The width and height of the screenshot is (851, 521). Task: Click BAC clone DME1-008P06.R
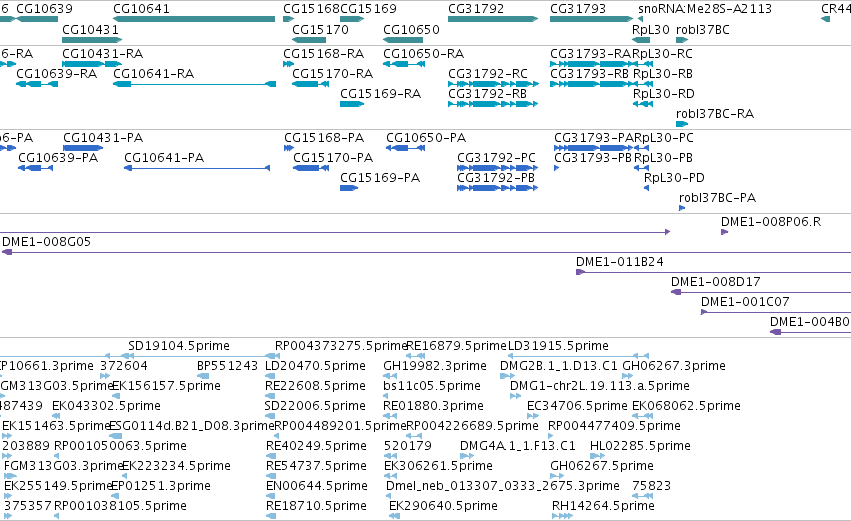(x=771, y=222)
